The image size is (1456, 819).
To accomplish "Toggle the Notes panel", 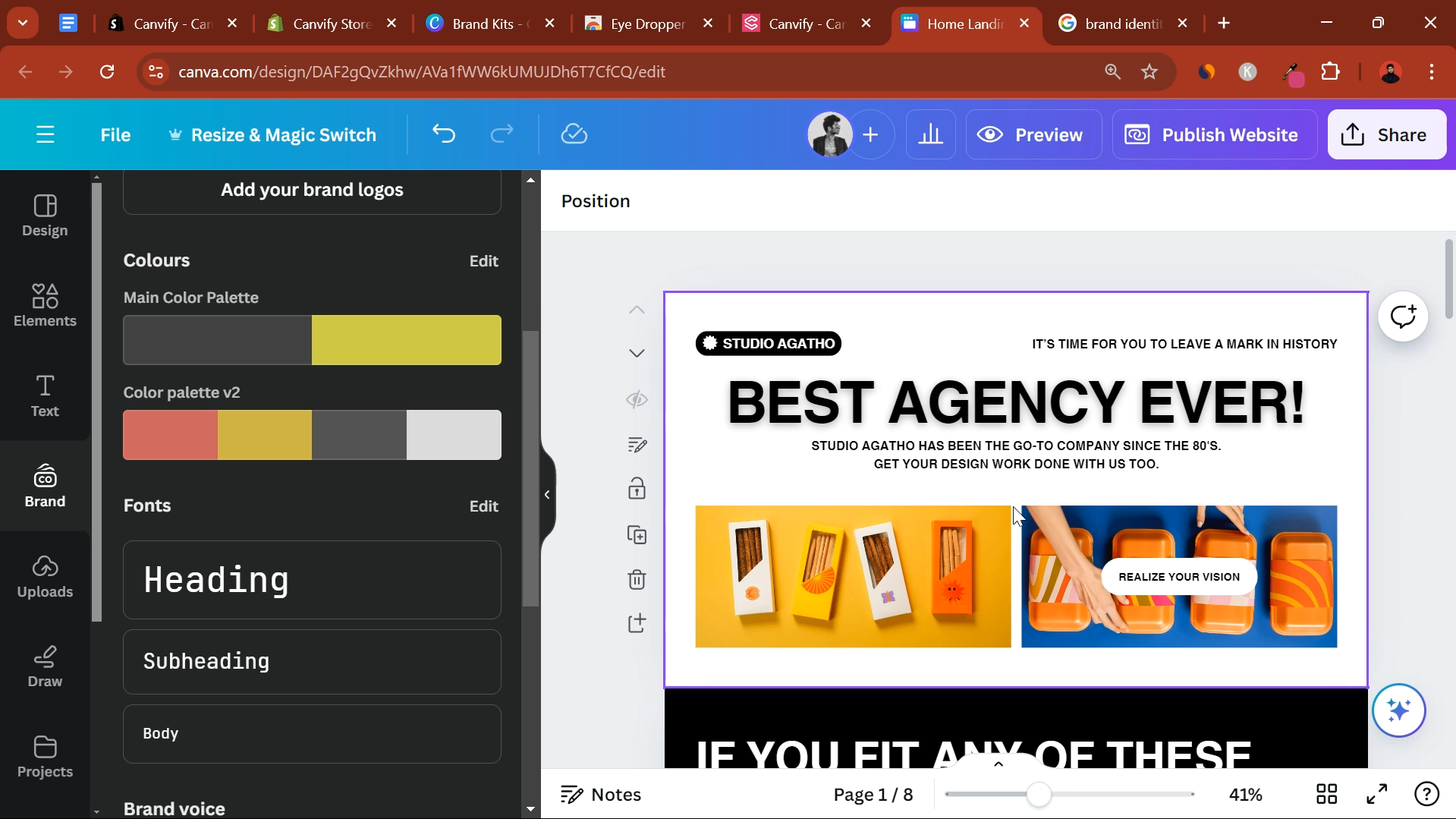I will pyautogui.click(x=601, y=795).
